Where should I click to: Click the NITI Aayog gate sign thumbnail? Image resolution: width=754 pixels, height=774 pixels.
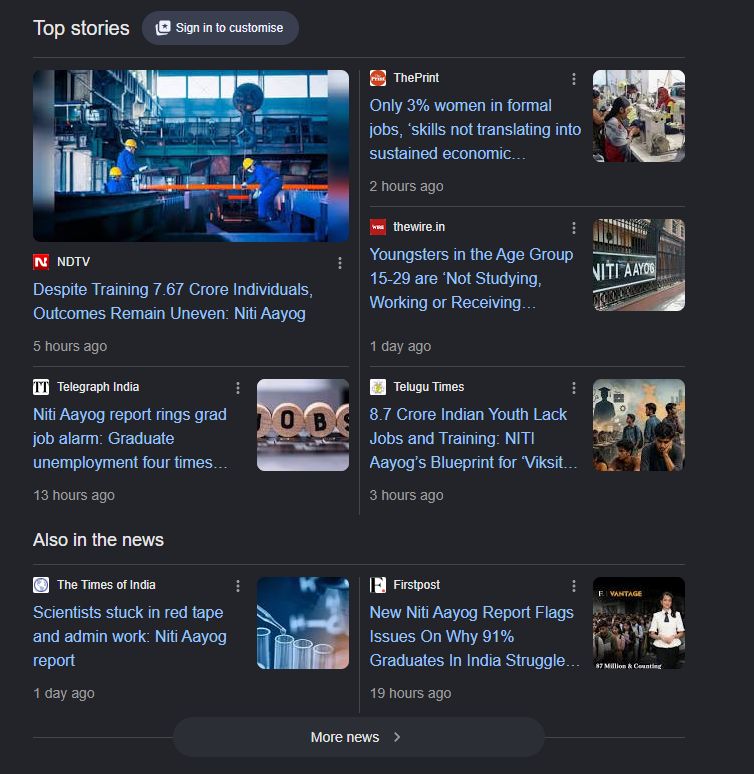[x=639, y=265]
